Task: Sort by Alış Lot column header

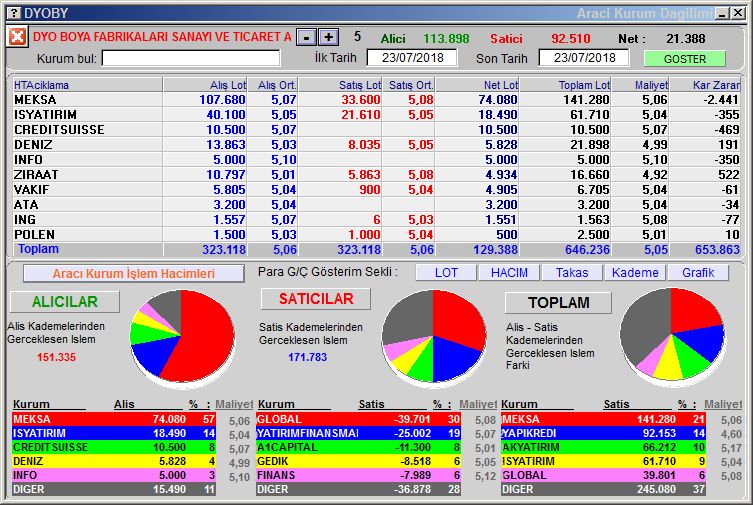Action: (x=205, y=85)
